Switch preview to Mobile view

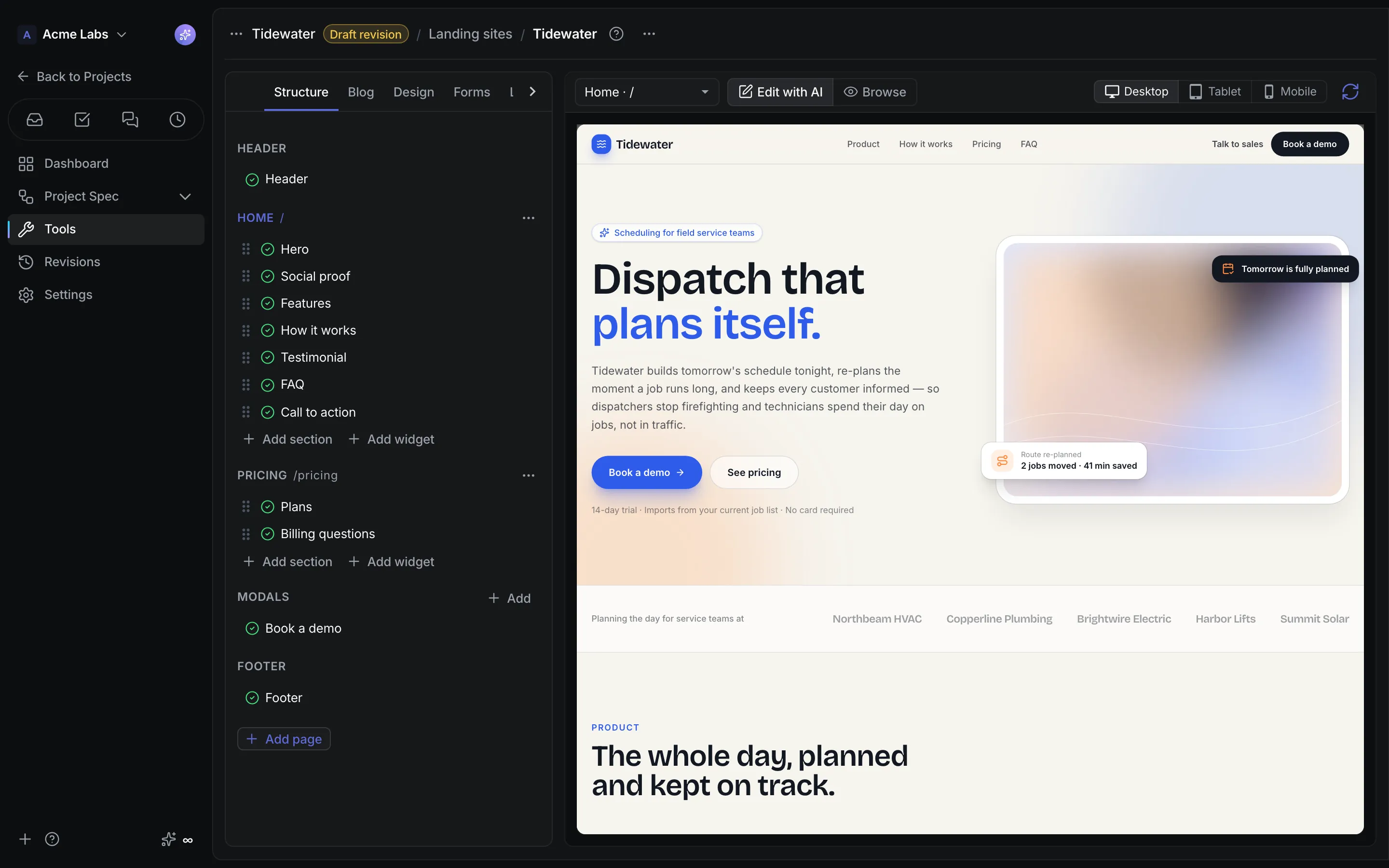click(x=1289, y=92)
